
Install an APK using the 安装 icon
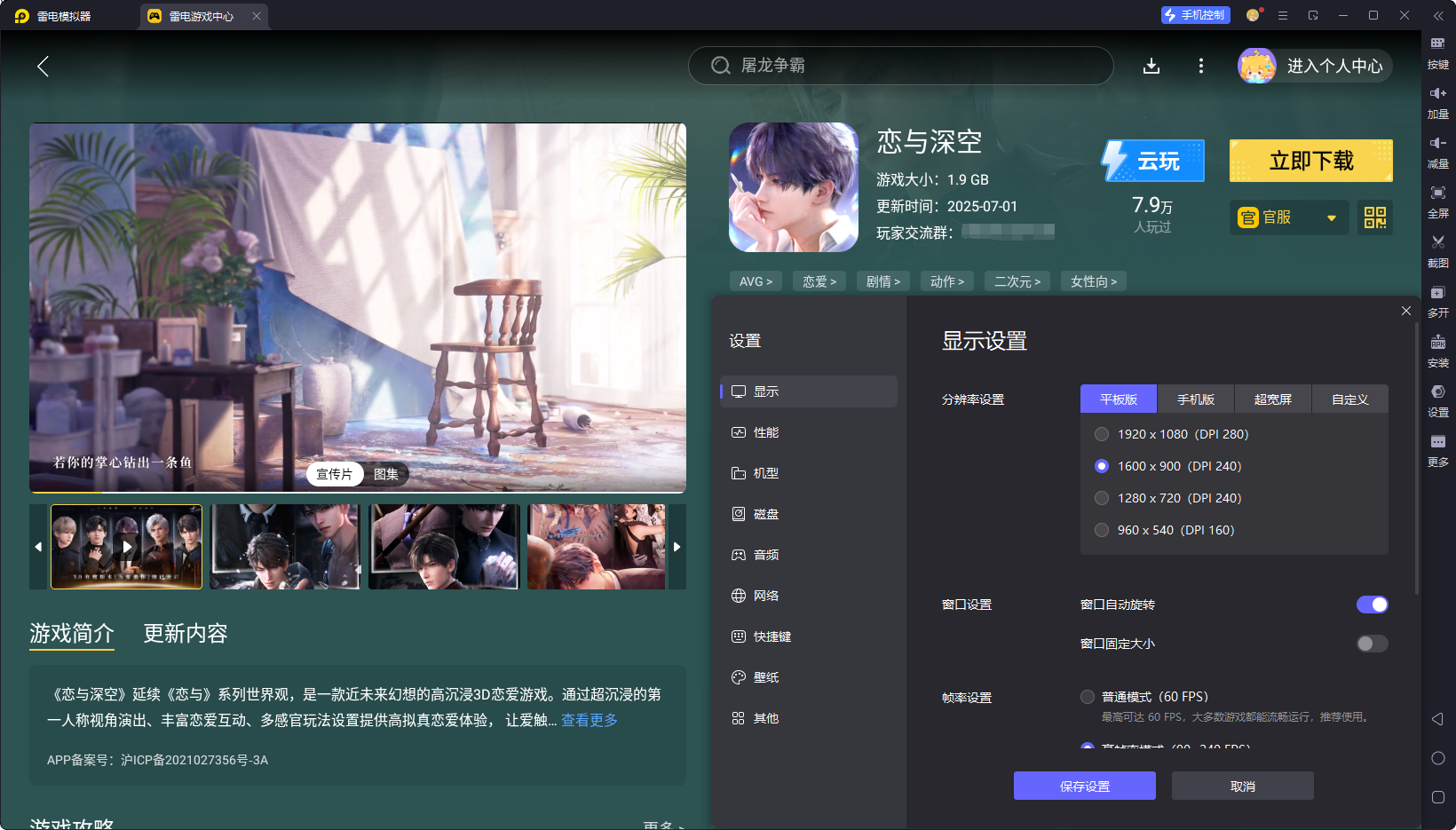(x=1438, y=351)
